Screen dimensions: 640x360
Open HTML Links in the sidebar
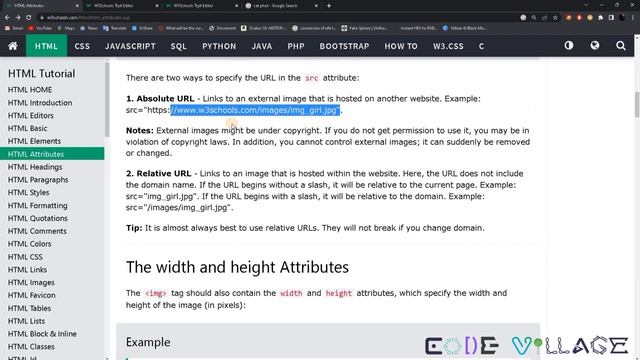tap(52, 269)
